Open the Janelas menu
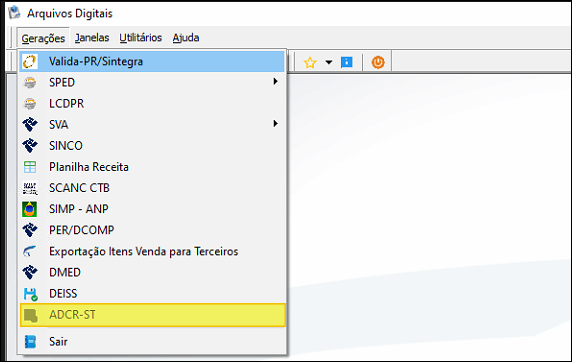Screen dimensions: 572x362 [92, 38]
